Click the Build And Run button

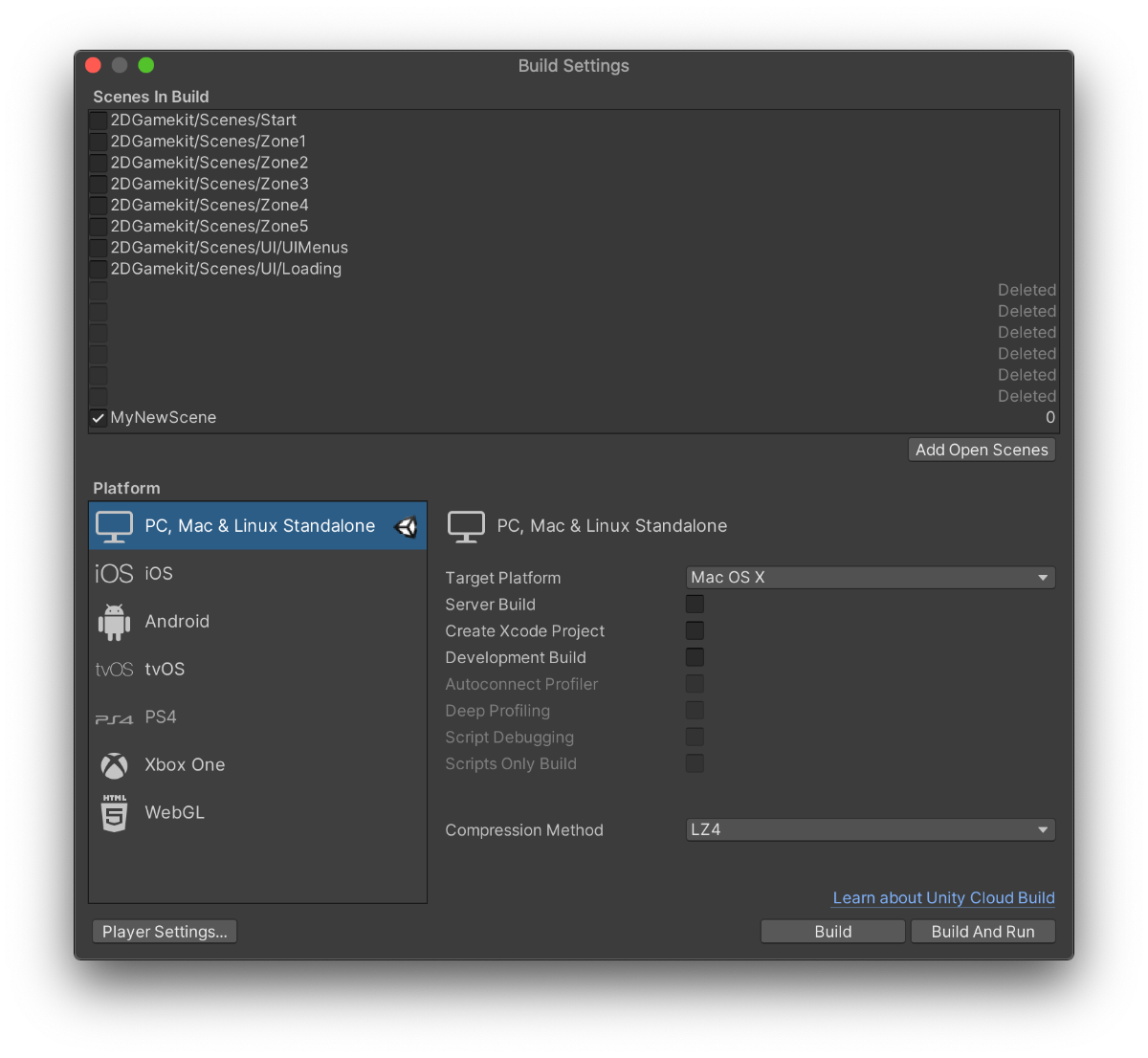(x=982, y=932)
